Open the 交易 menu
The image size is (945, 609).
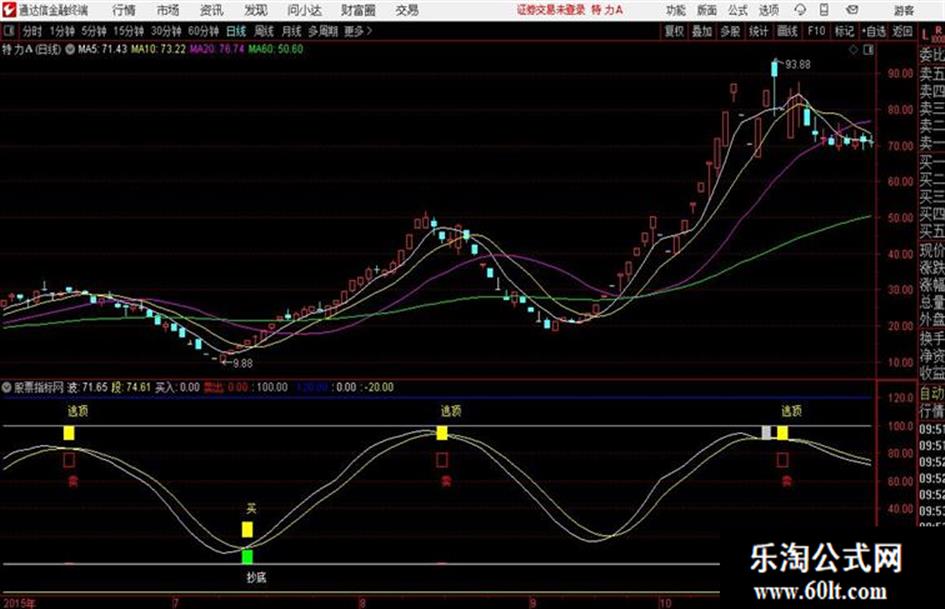[407, 10]
